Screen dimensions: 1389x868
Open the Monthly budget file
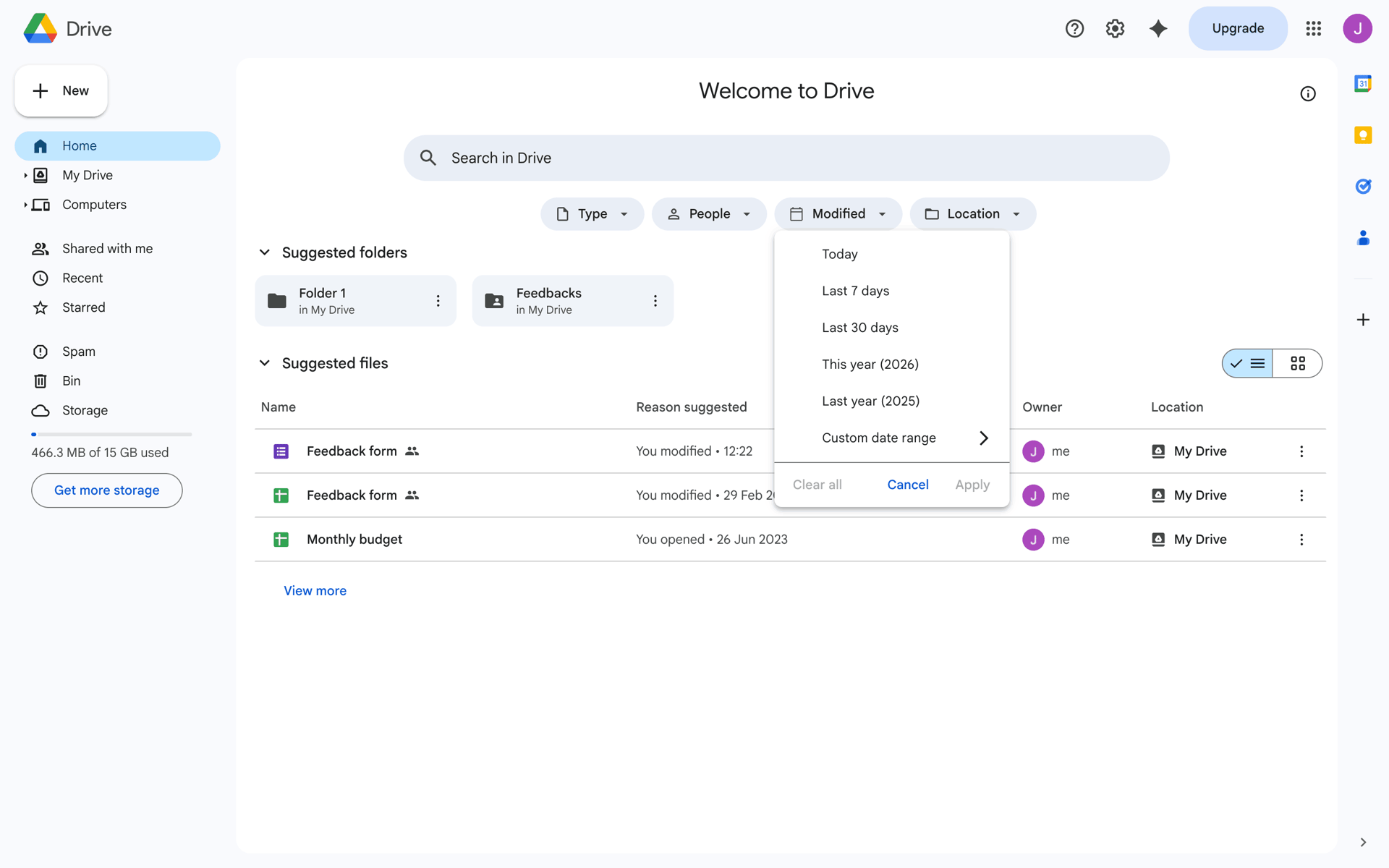tap(354, 540)
